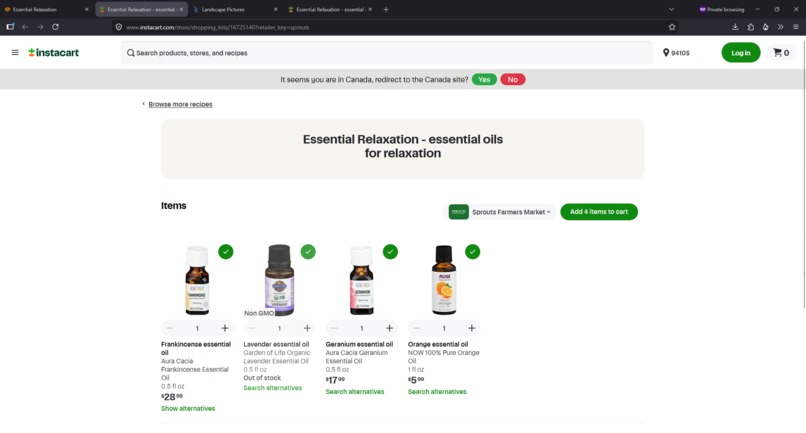Click the Non GMO badge

pyautogui.click(x=259, y=313)
